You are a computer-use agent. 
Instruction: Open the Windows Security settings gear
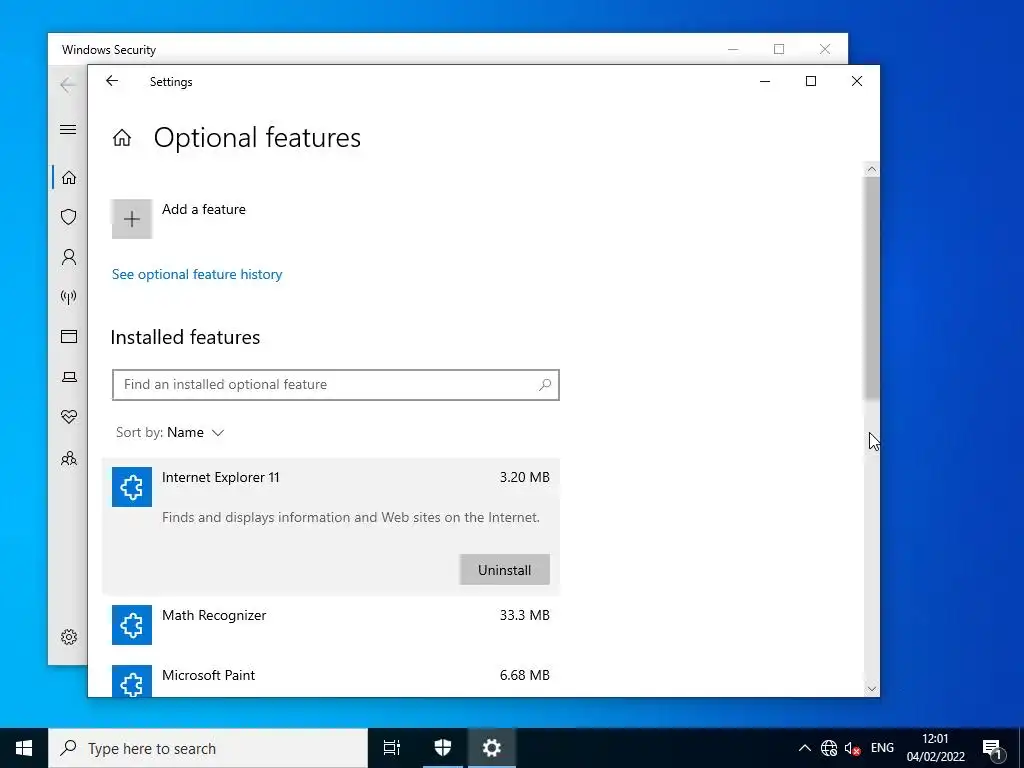pos(69,637)
